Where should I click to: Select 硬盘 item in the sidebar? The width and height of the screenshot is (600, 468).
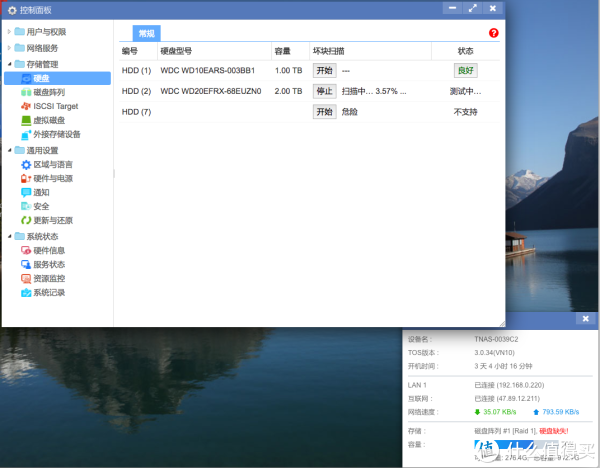pos(41,78)
